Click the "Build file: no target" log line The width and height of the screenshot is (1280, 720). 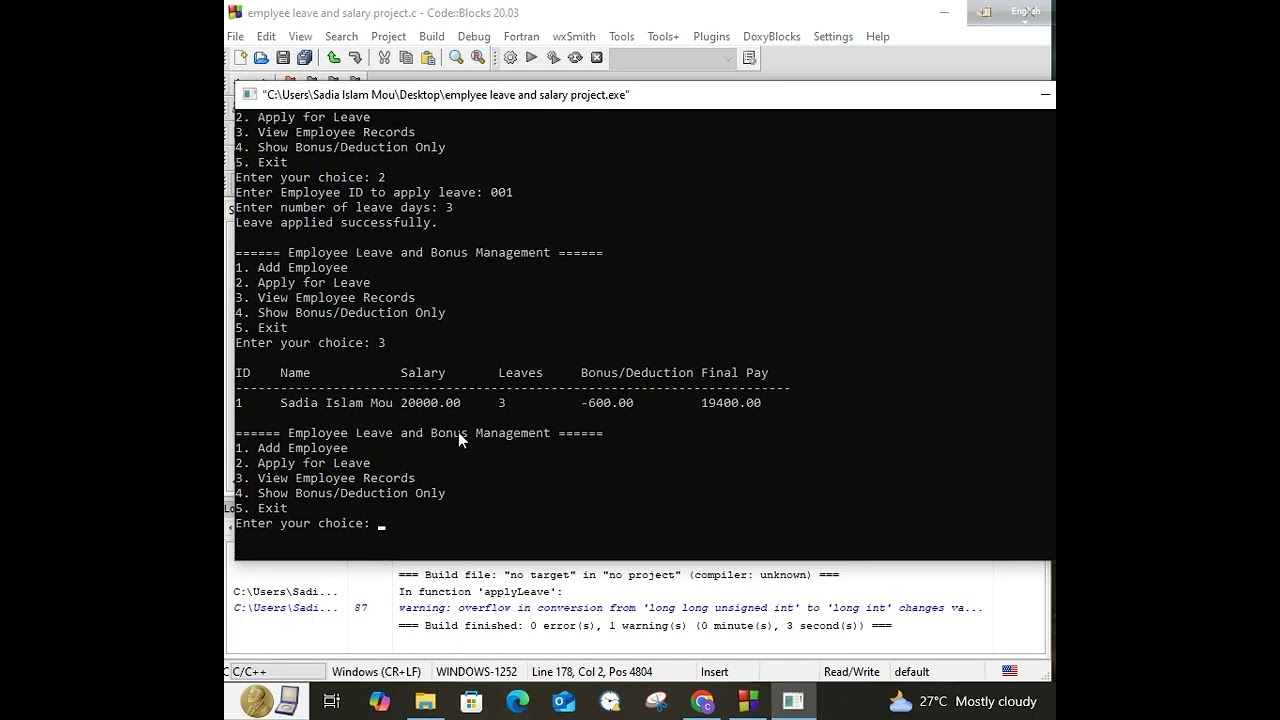618,575
